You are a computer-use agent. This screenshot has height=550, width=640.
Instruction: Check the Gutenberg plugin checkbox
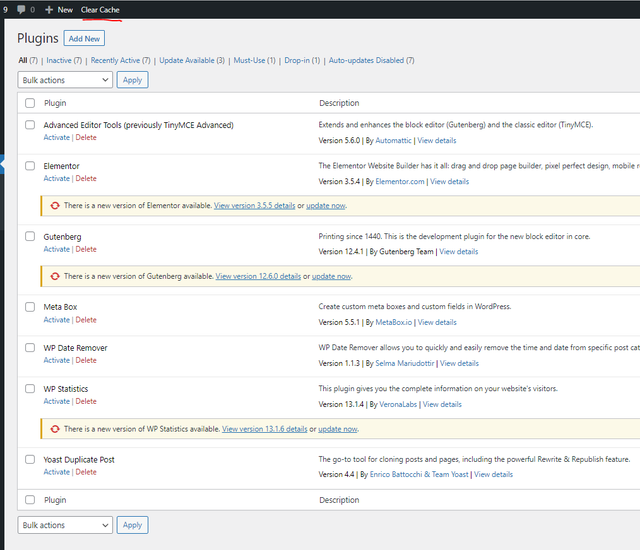pyautogui.click(x=30, y=236)
